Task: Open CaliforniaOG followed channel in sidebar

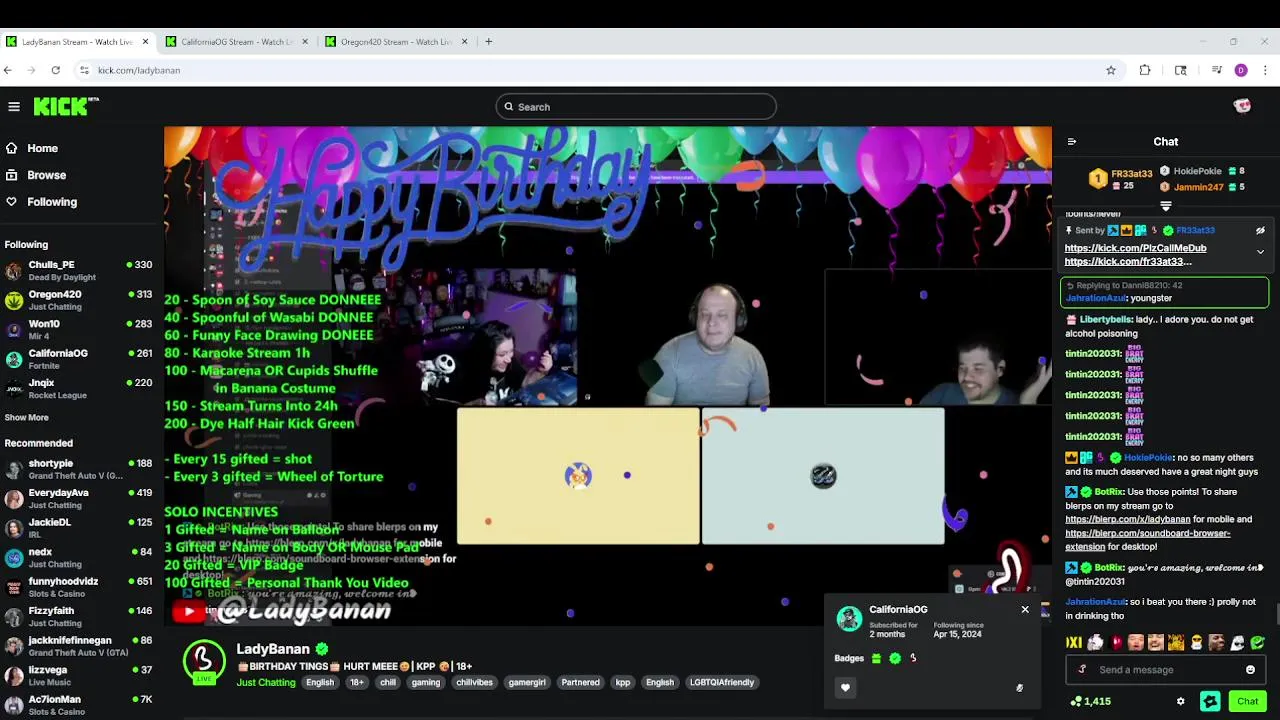Action: tap(80, 359)
